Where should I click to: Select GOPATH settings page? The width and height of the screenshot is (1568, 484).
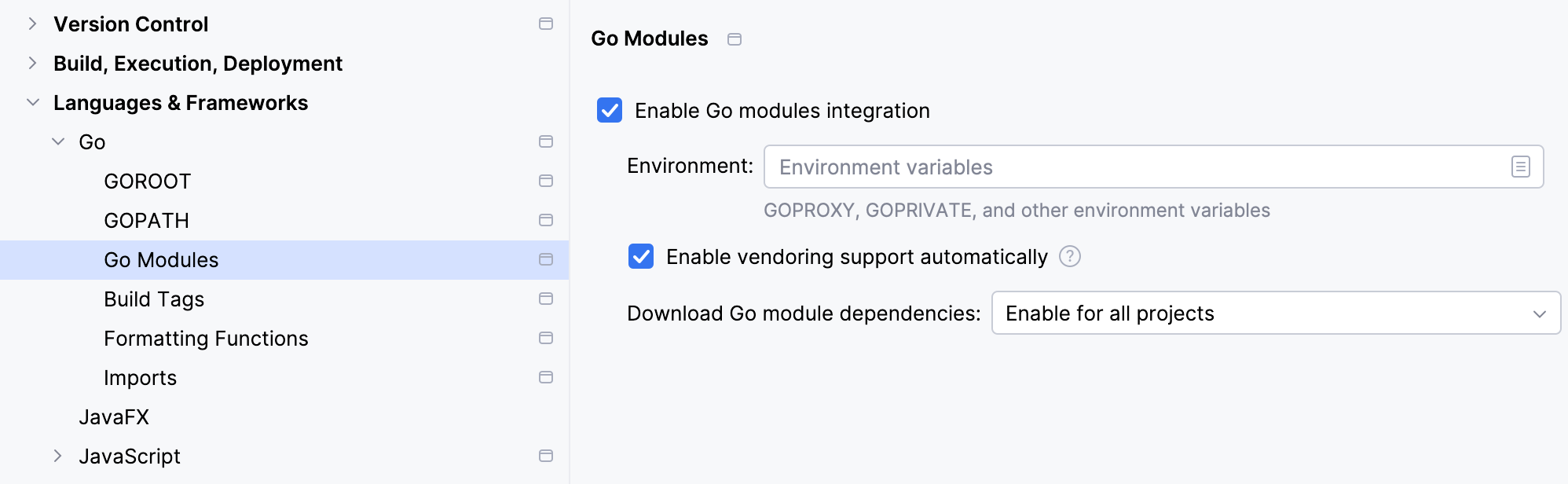(146, 221)
